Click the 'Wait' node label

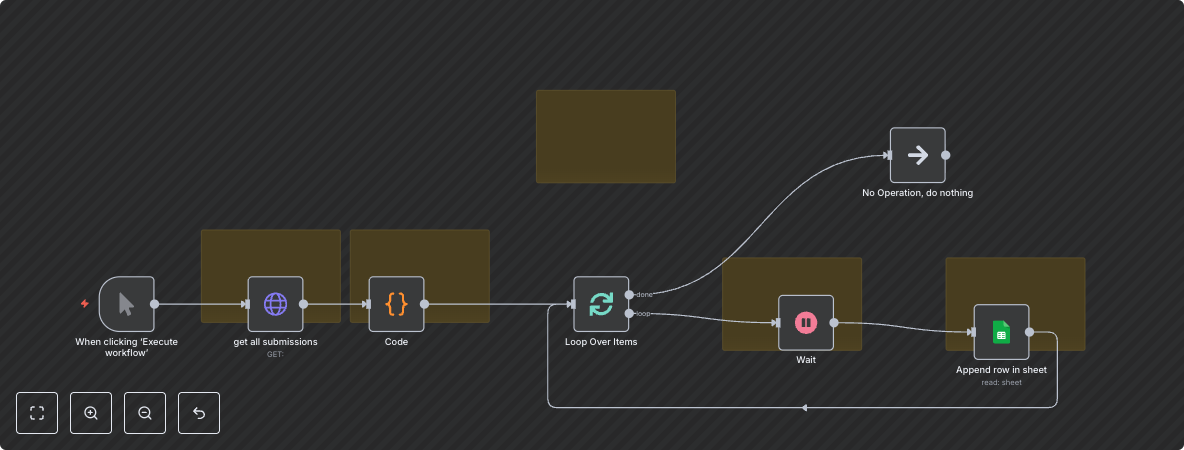point(806,360)
